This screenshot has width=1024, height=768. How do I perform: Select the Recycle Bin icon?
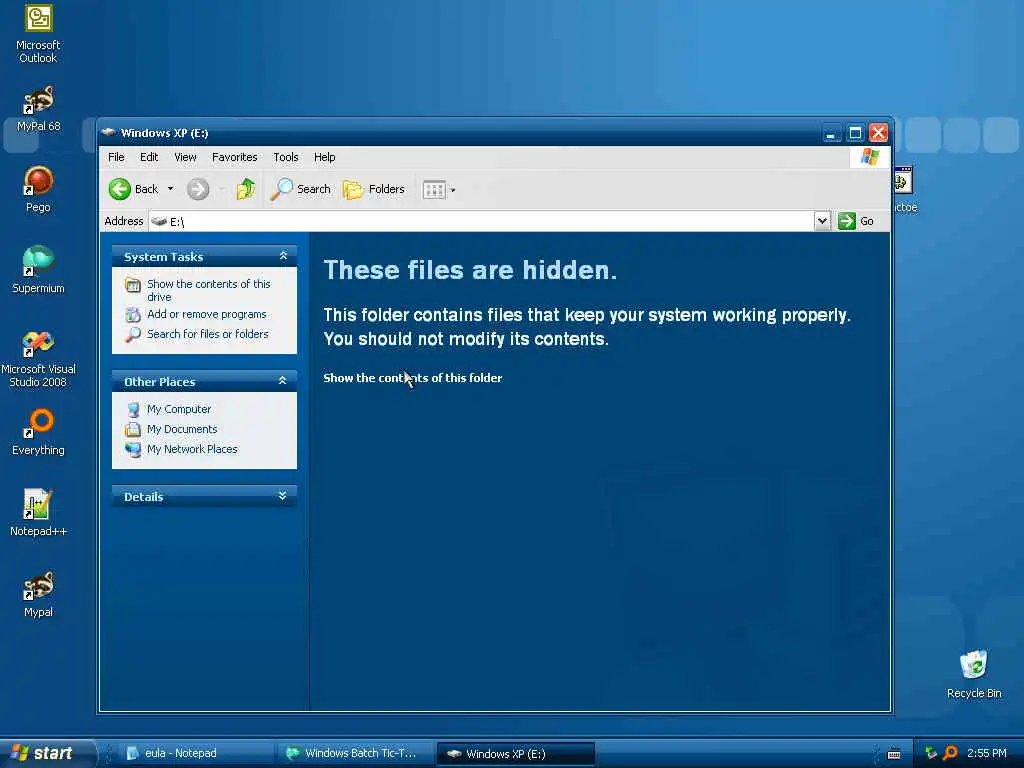(x=974, y=675)
